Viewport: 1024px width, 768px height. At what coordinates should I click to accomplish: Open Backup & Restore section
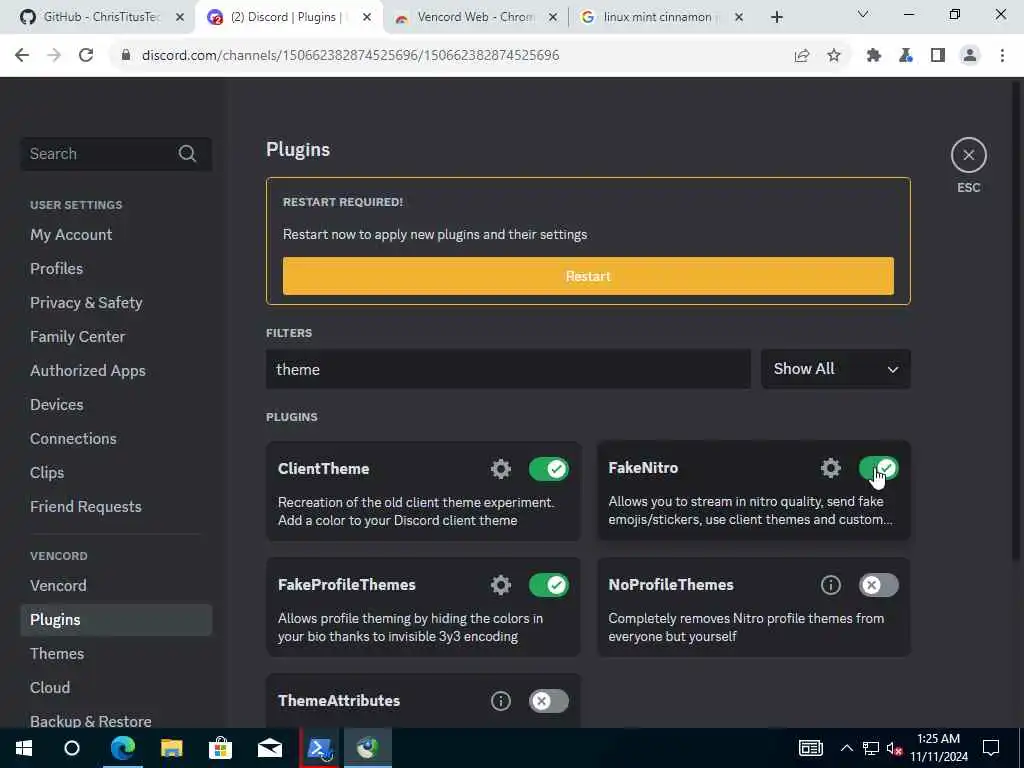click(91, 721)
